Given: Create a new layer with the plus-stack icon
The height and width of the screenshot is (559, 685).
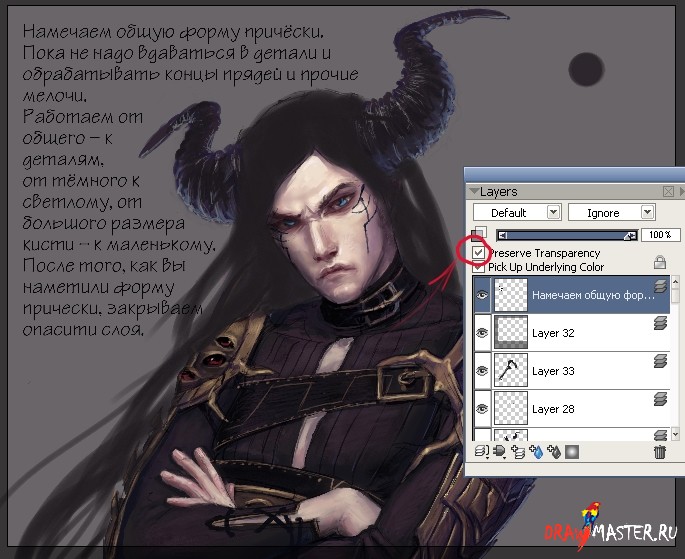Looking at the screenshot, I should coord(518,452).
